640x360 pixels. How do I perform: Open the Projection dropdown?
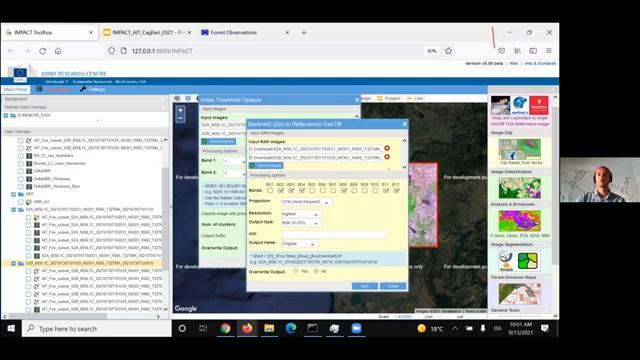[307, 202]
